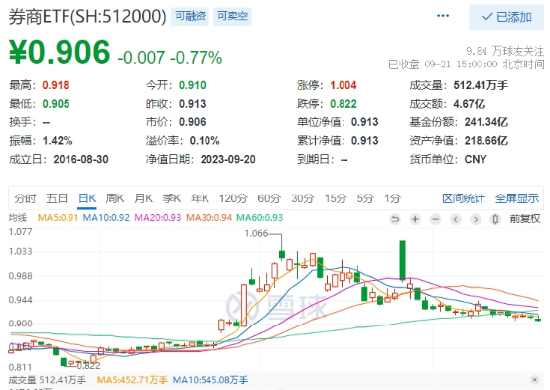Click the -0.77% change value
550x390 pixels.
[x=196, y=58]
